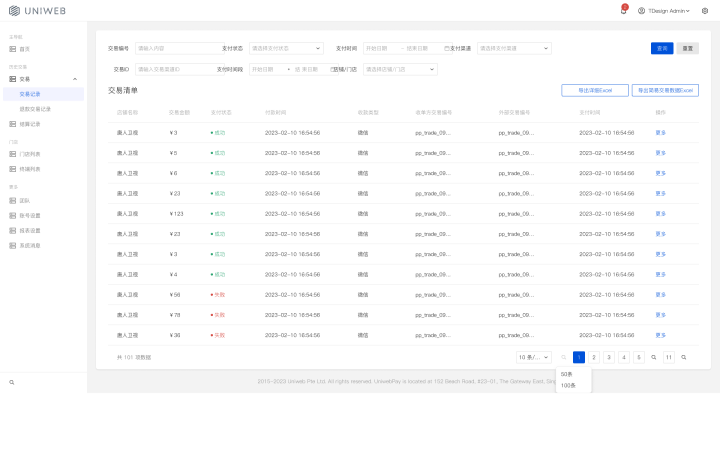
Task: Go to page 3 in pagination
Action: (609, 357)
